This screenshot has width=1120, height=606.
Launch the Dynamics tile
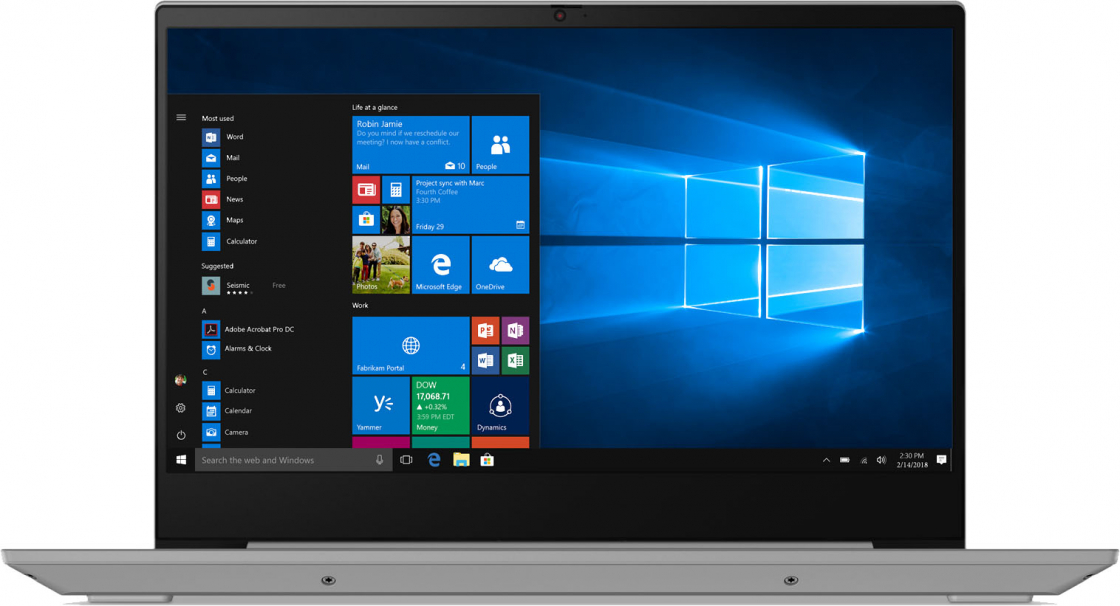click(x=500, y=405)
